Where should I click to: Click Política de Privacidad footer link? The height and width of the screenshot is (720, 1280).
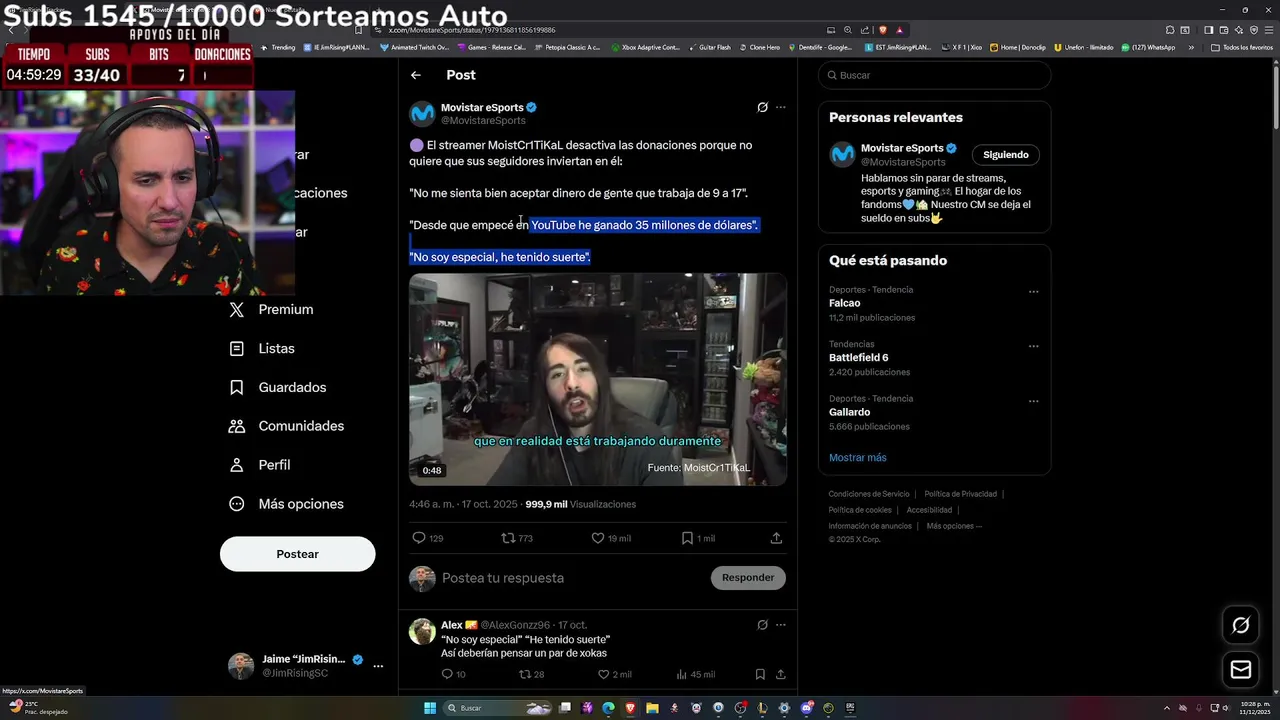coord(960,494)
